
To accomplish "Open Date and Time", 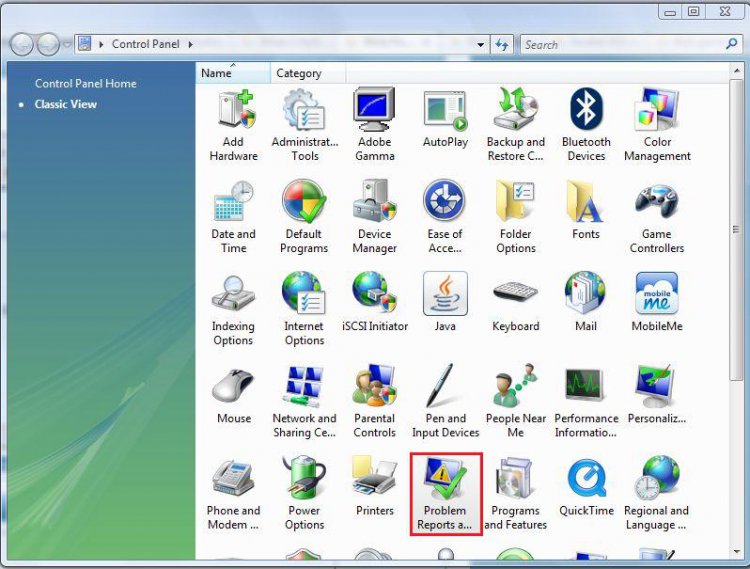I will tap(233, 218).
